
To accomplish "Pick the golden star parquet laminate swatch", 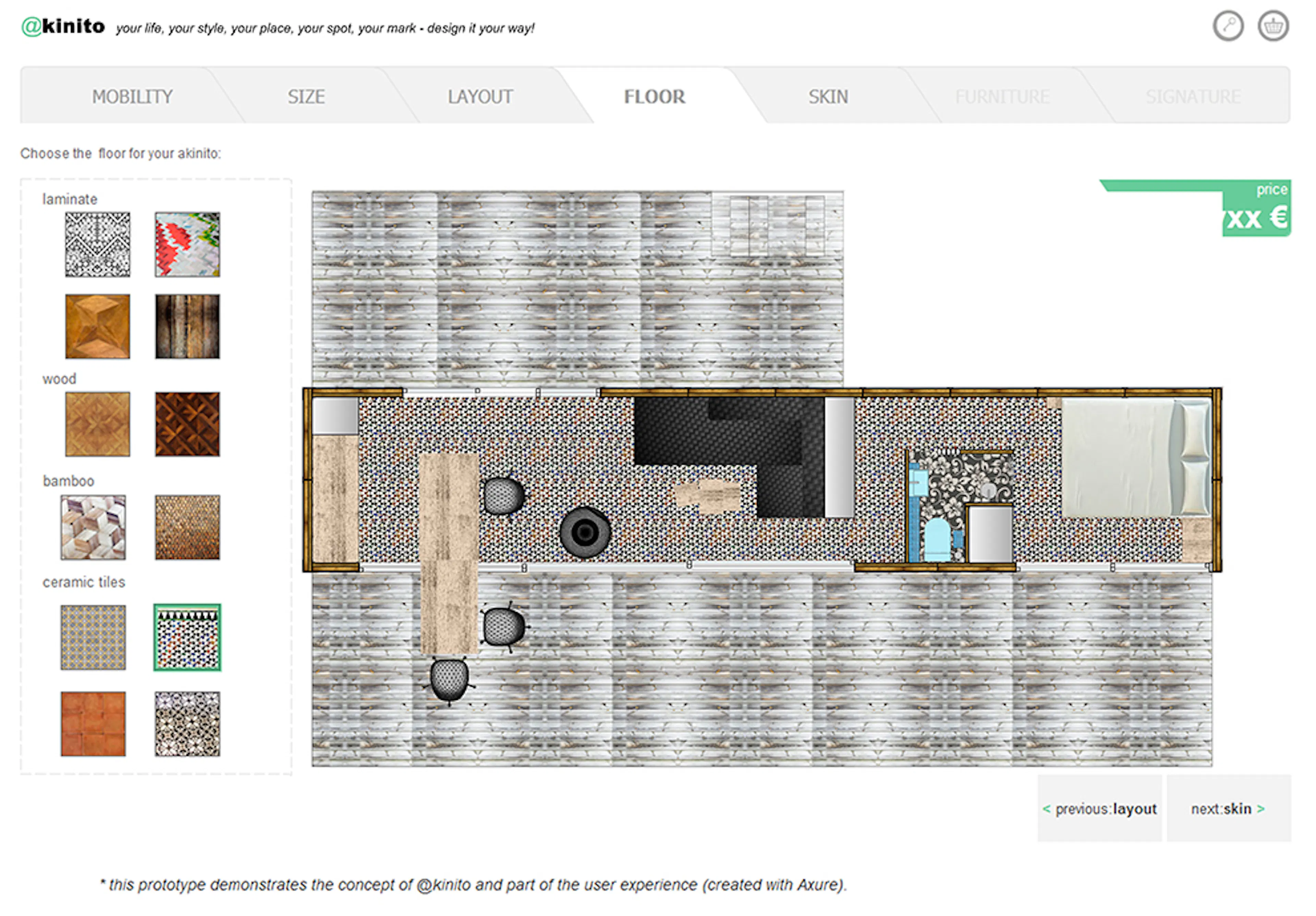I will pyautogui.click(x=97, y=326).
